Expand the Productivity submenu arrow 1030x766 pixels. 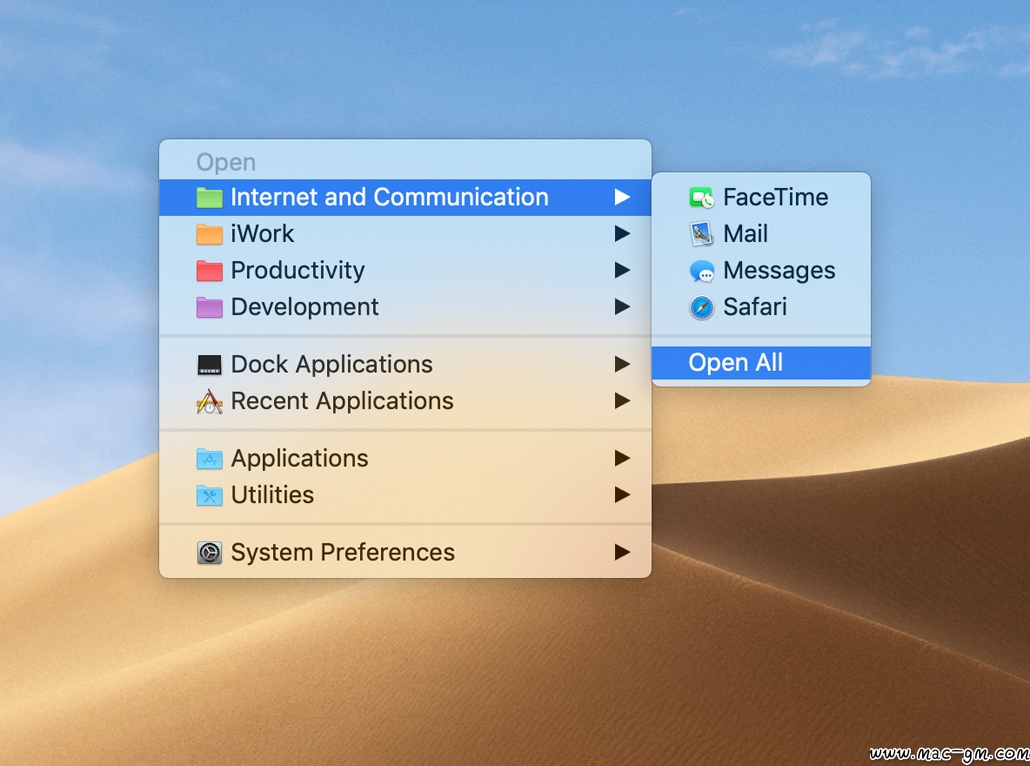[x=622, y=271]
